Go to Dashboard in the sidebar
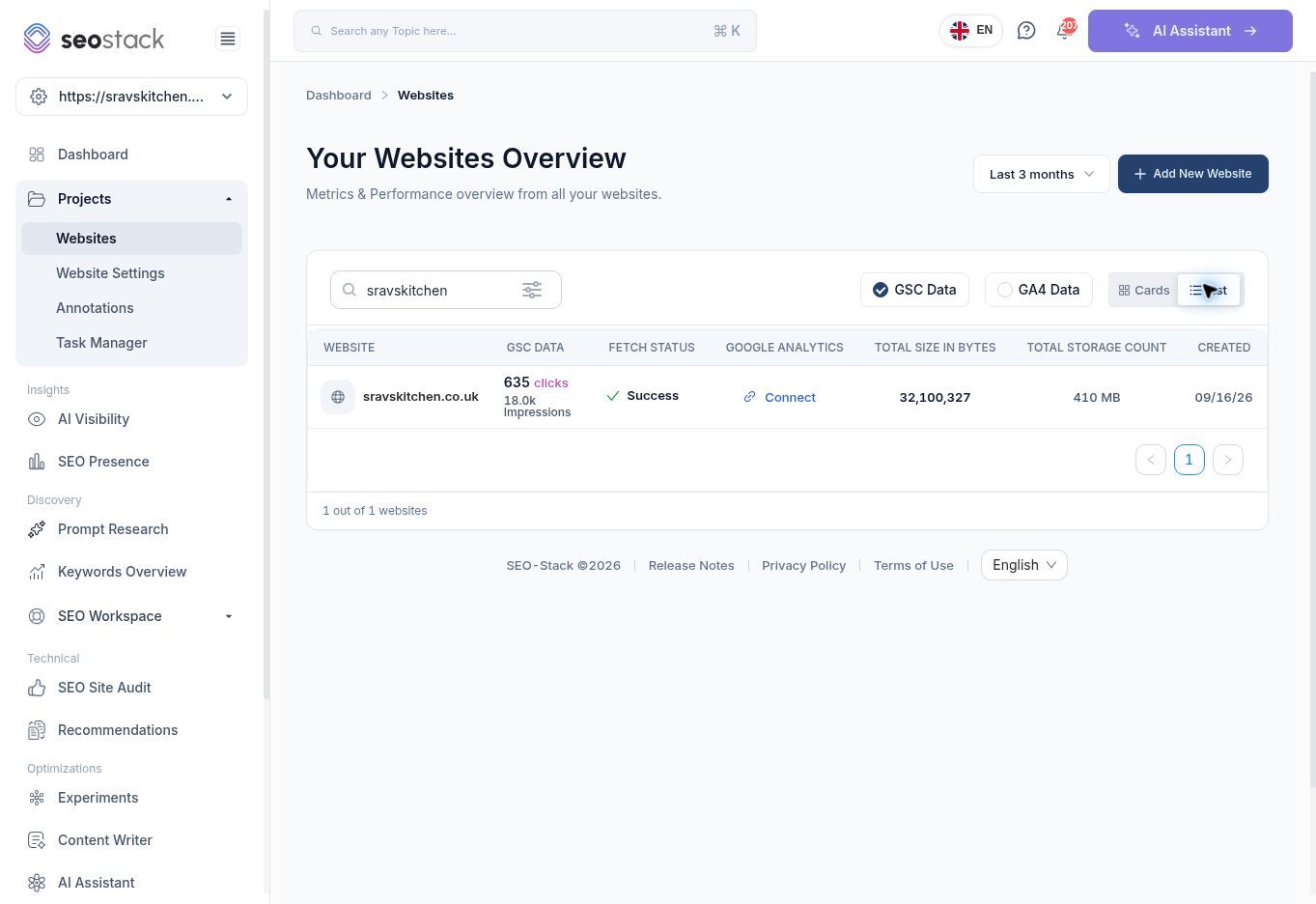The image size is (1316, 904). click(131, 155)
